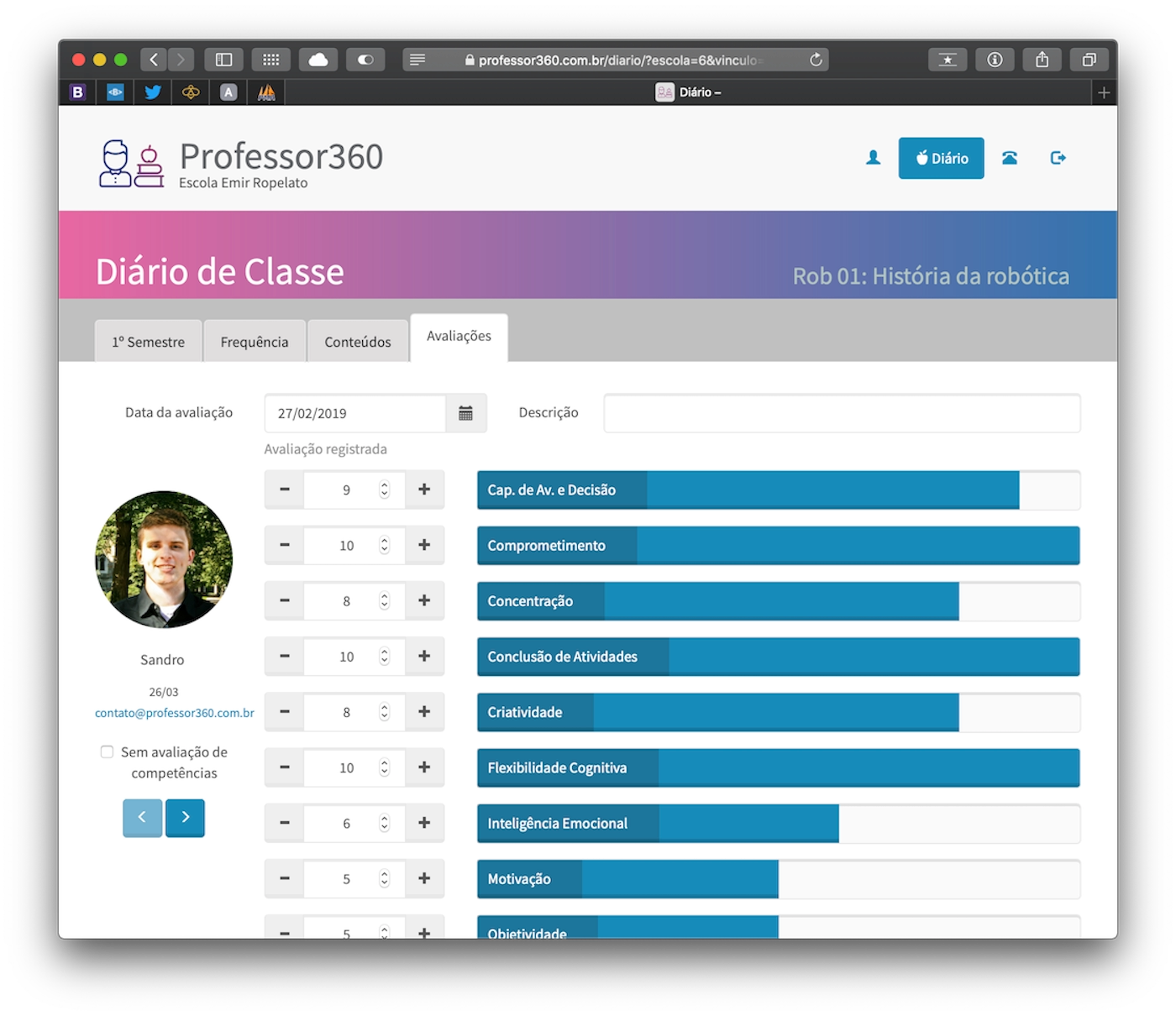Open the Twitter pinned tab

(x=153, y=92)
